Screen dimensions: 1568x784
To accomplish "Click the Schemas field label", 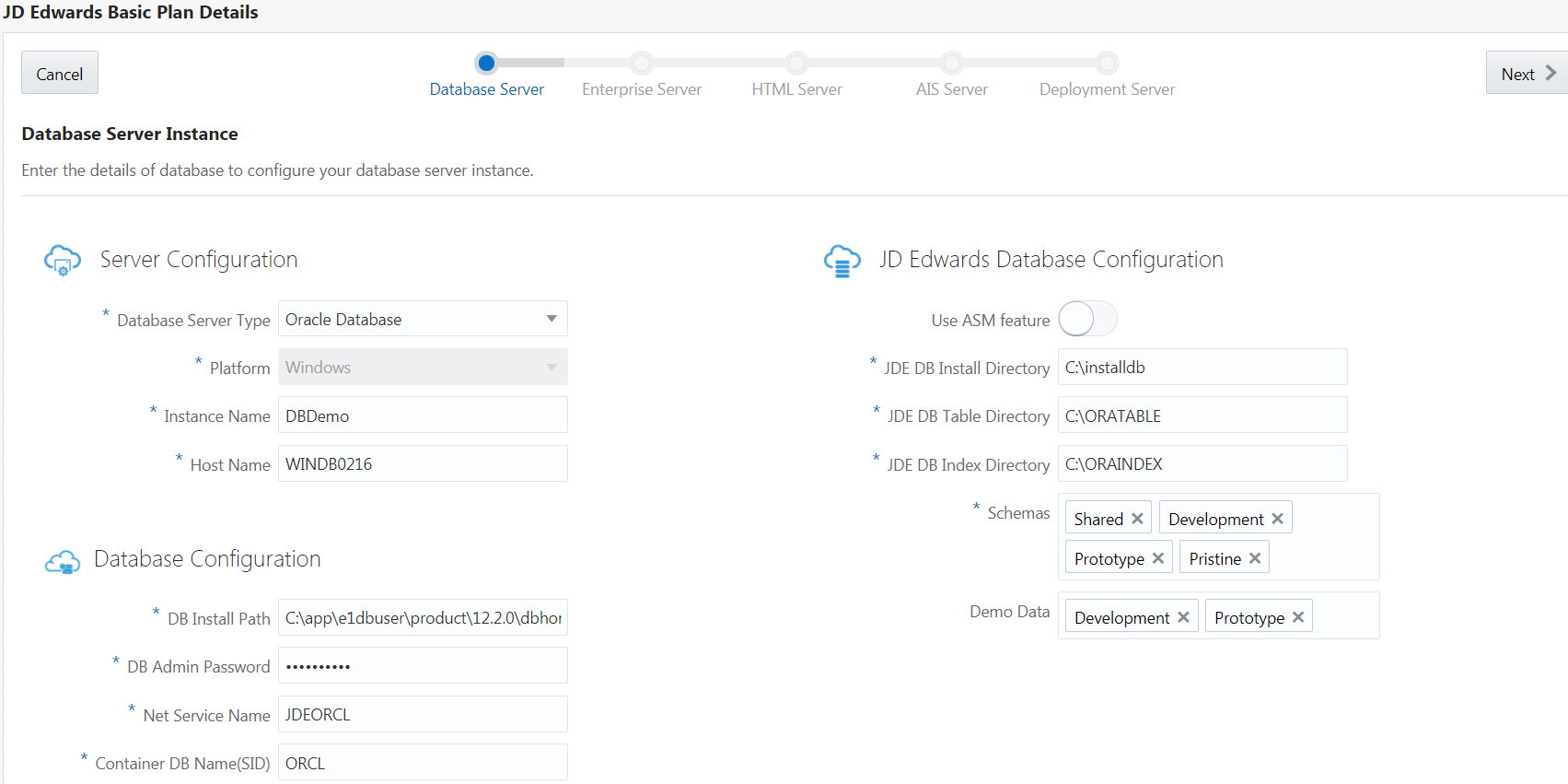I will (x=1018, y=512).
